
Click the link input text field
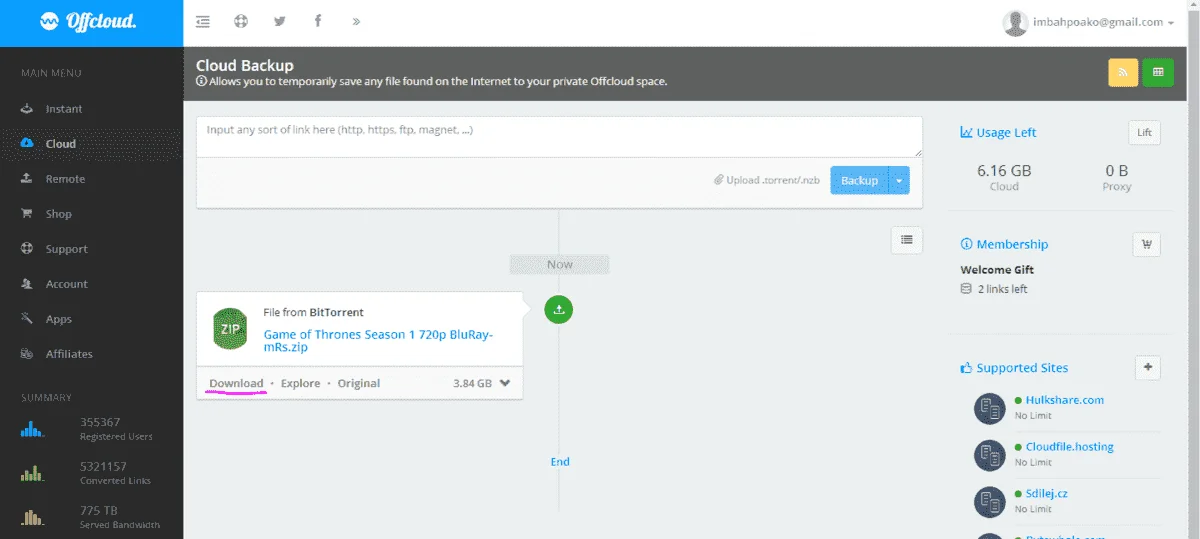pos(559,137)
